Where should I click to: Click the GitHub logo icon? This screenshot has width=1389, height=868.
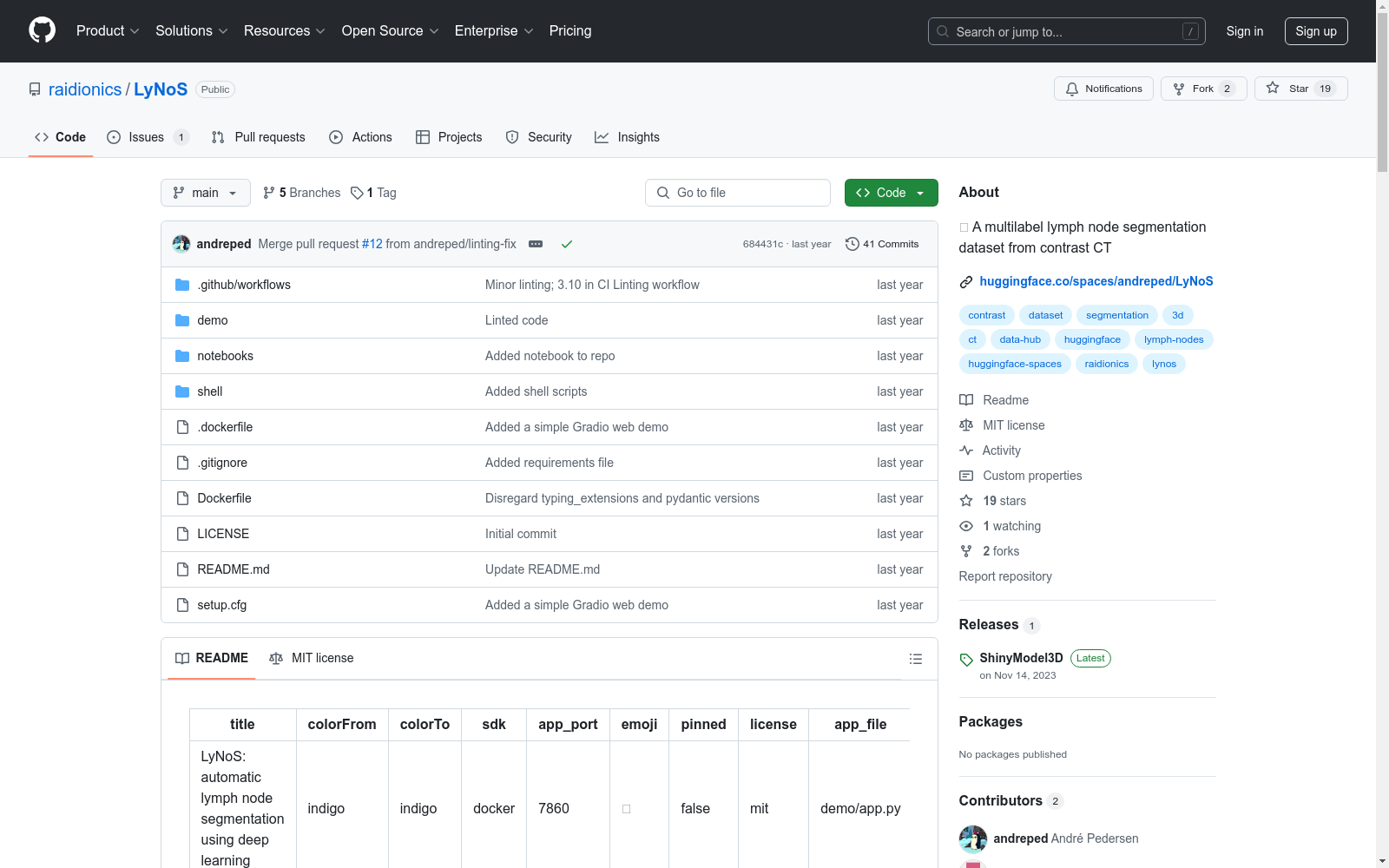(42, 30)
